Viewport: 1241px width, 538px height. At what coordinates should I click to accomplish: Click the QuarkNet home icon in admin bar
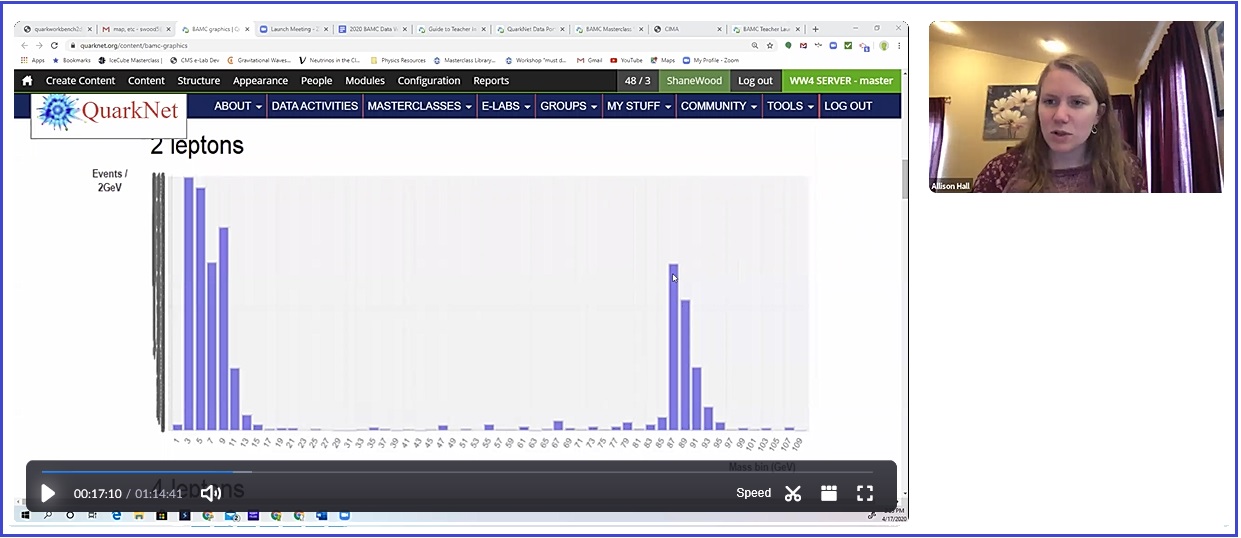(27, 81)
